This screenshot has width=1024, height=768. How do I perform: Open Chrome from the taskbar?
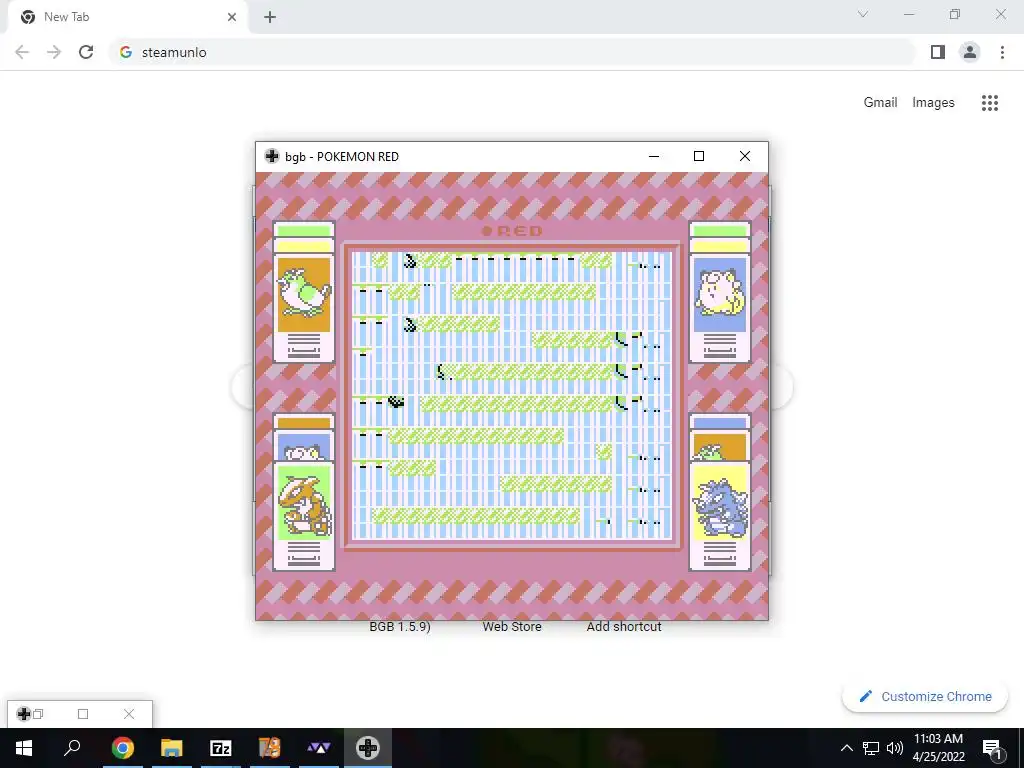coord(123,748)
